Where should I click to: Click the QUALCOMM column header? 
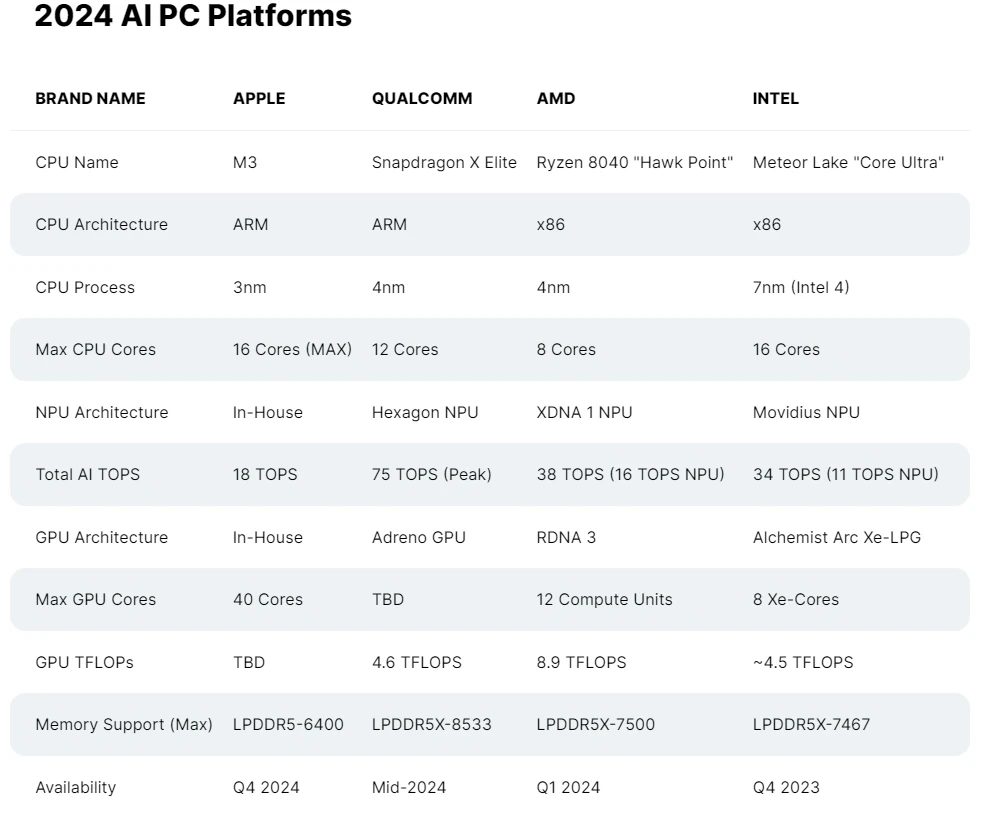(422, 98)
